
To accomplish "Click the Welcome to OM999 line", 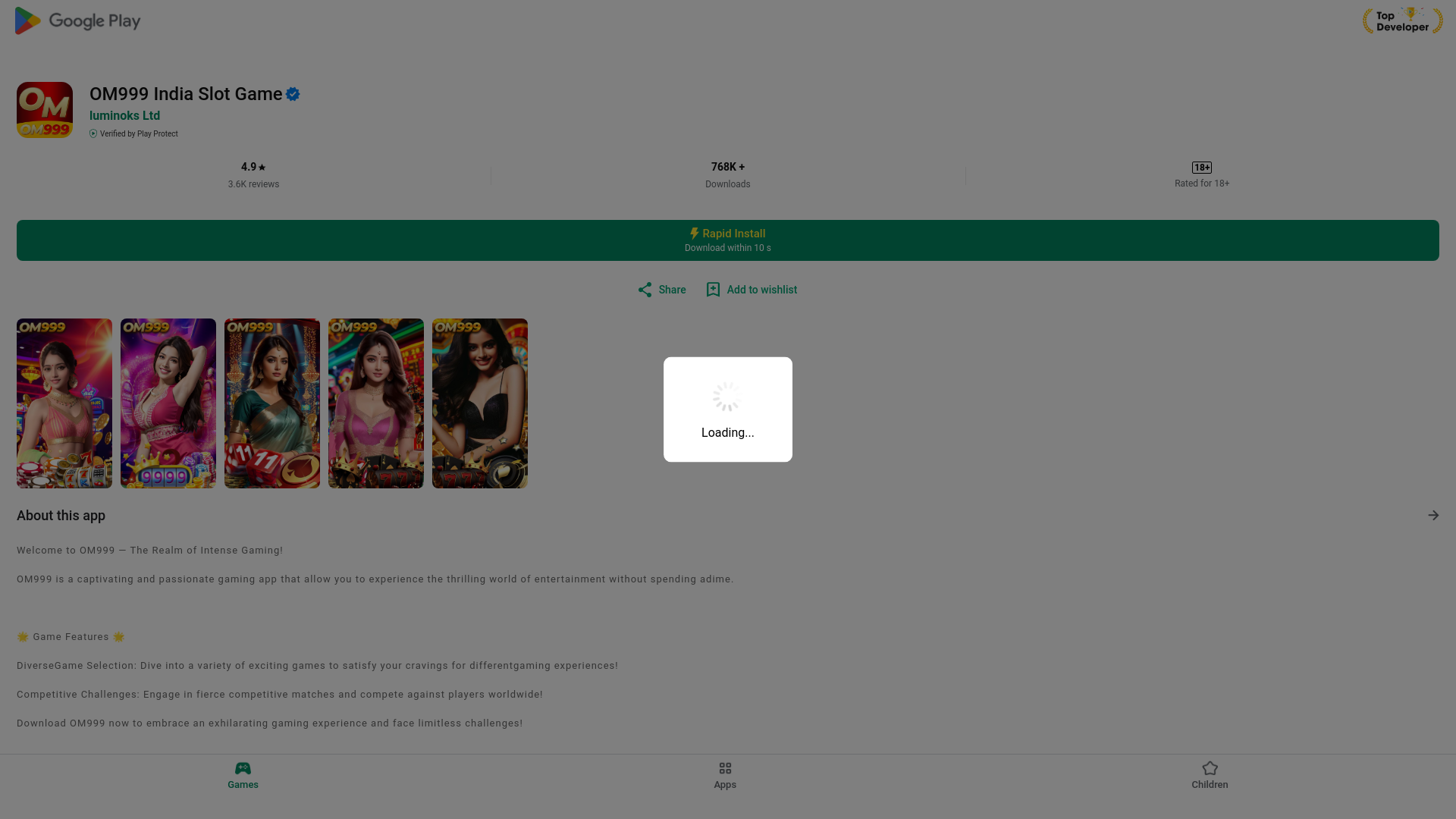I will coord(149,551).
